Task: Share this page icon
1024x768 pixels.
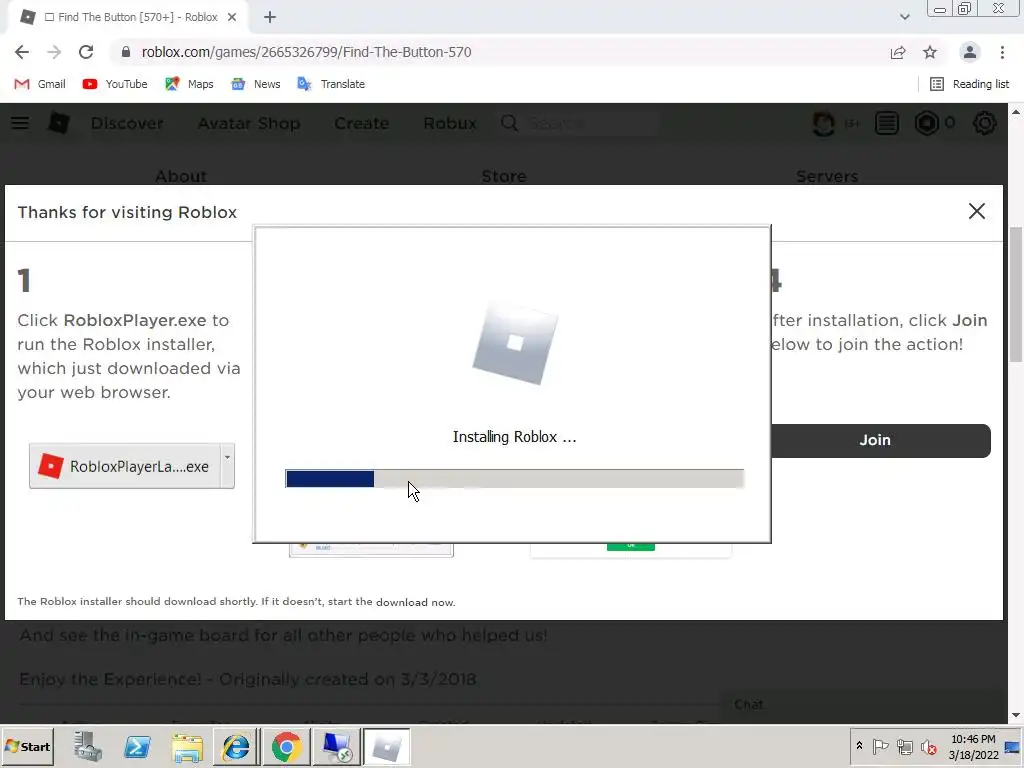Action: [x=898, y=52]
